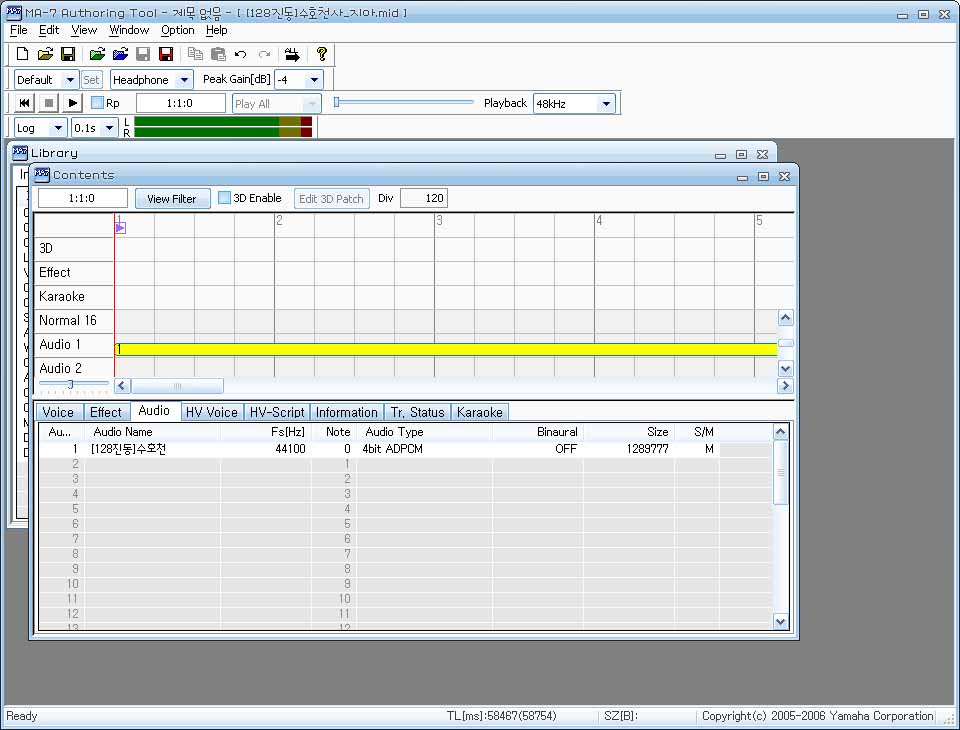960x730 pixels.
Task: Switch to the Voice tab
Action: (58, 412)
